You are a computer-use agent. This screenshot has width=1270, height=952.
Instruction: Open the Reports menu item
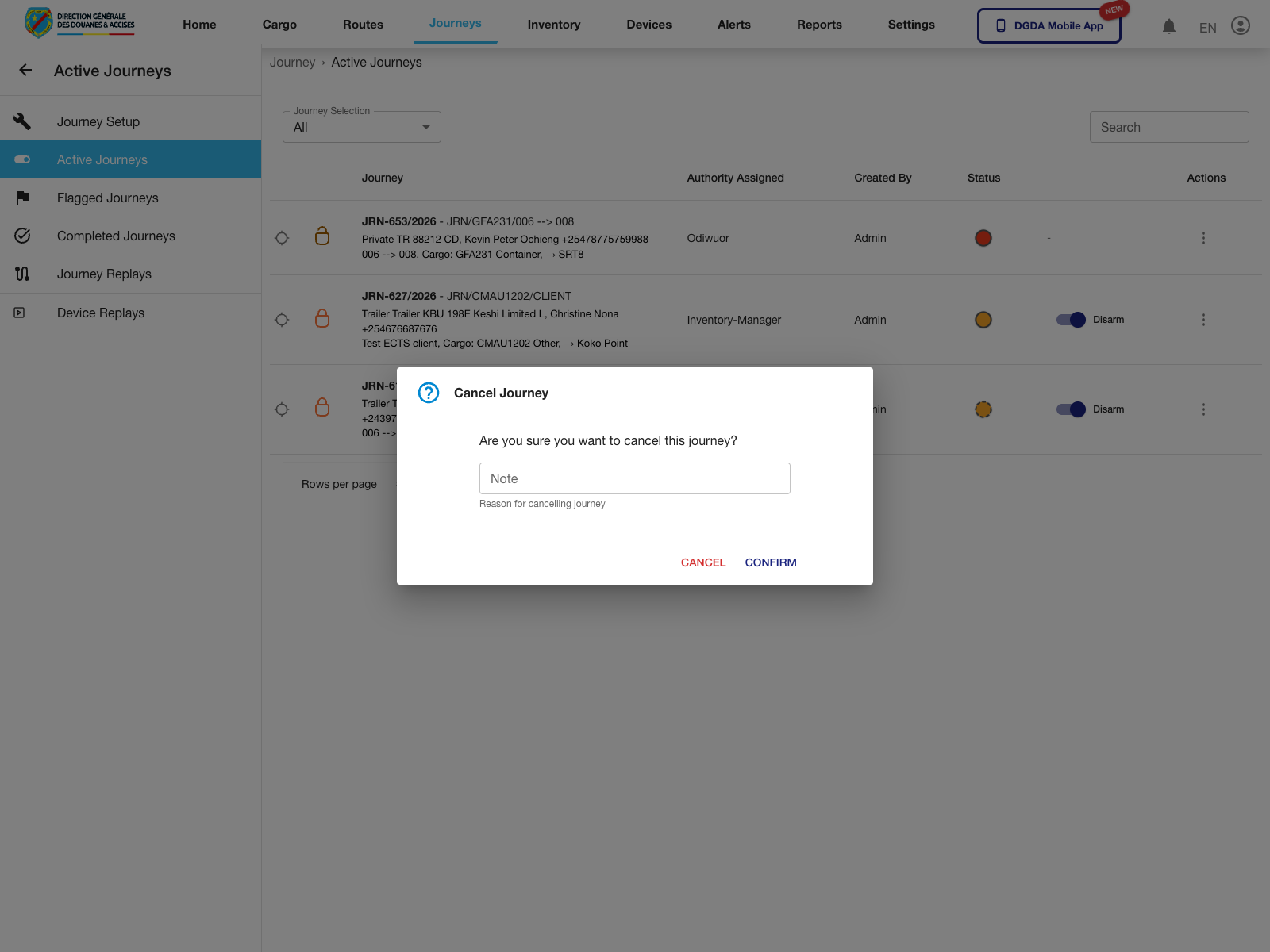pyautogui.click(x=819, y=24)
